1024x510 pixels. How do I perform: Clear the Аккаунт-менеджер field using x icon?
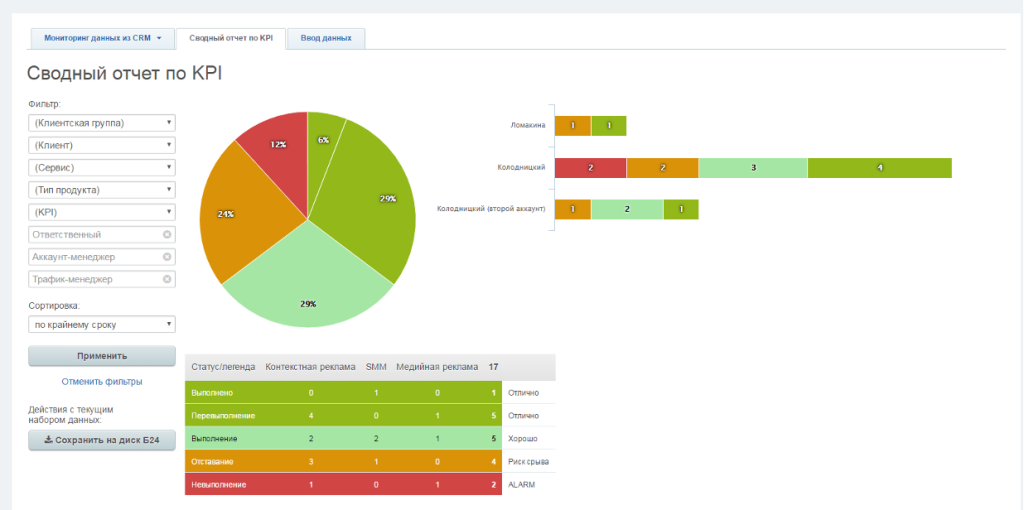pos(167,257)
